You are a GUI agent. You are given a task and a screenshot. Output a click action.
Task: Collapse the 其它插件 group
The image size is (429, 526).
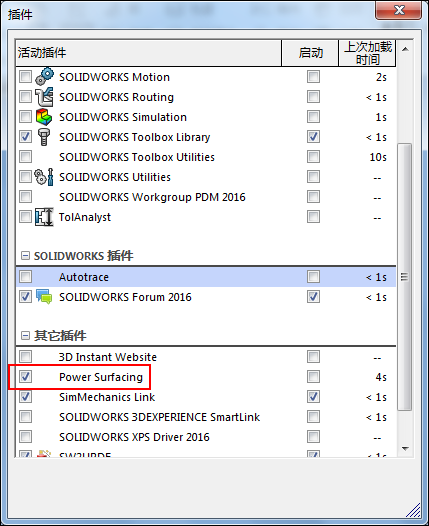point(25,335)
